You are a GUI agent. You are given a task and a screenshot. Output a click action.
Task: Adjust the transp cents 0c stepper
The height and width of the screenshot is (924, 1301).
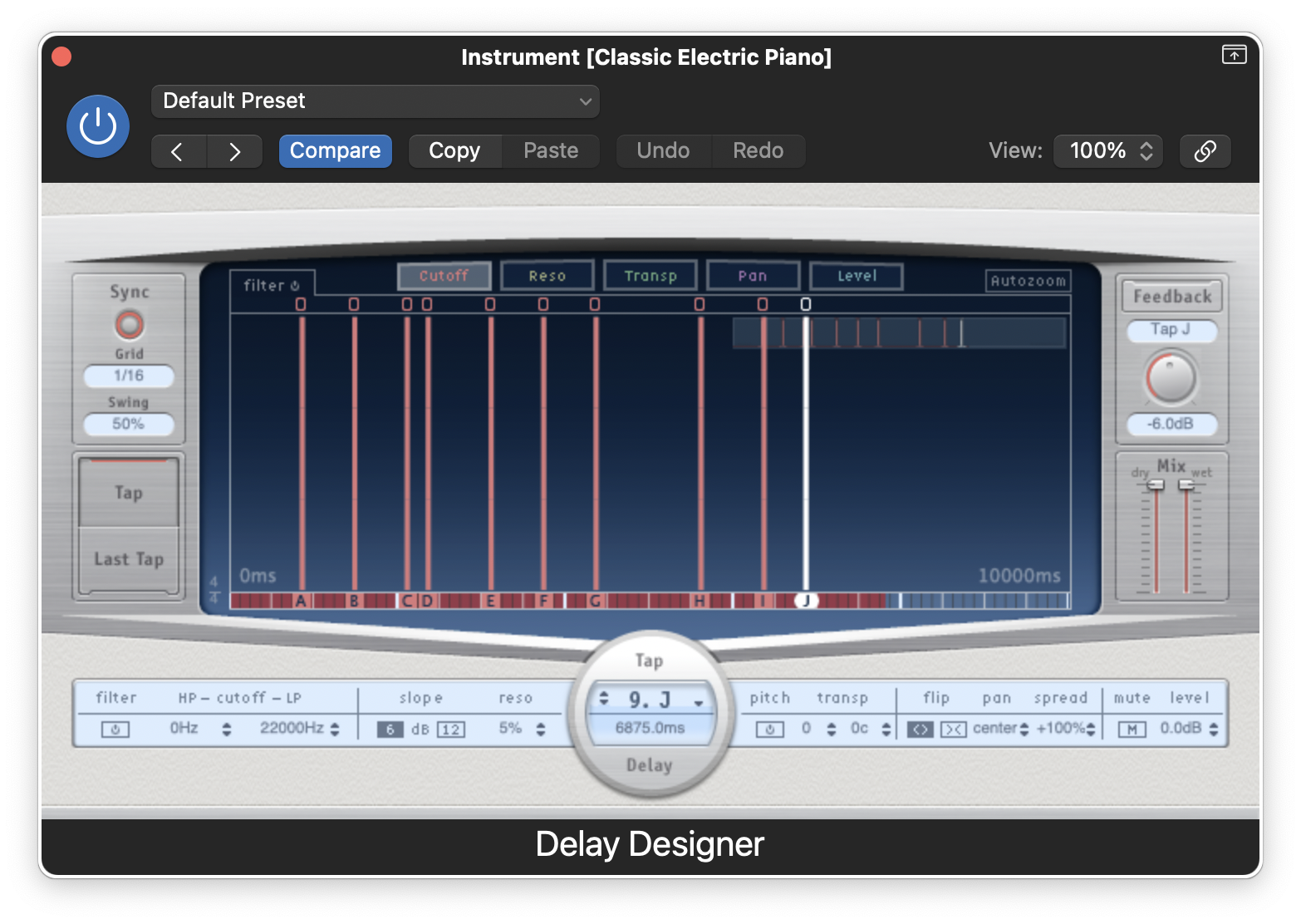886,730
